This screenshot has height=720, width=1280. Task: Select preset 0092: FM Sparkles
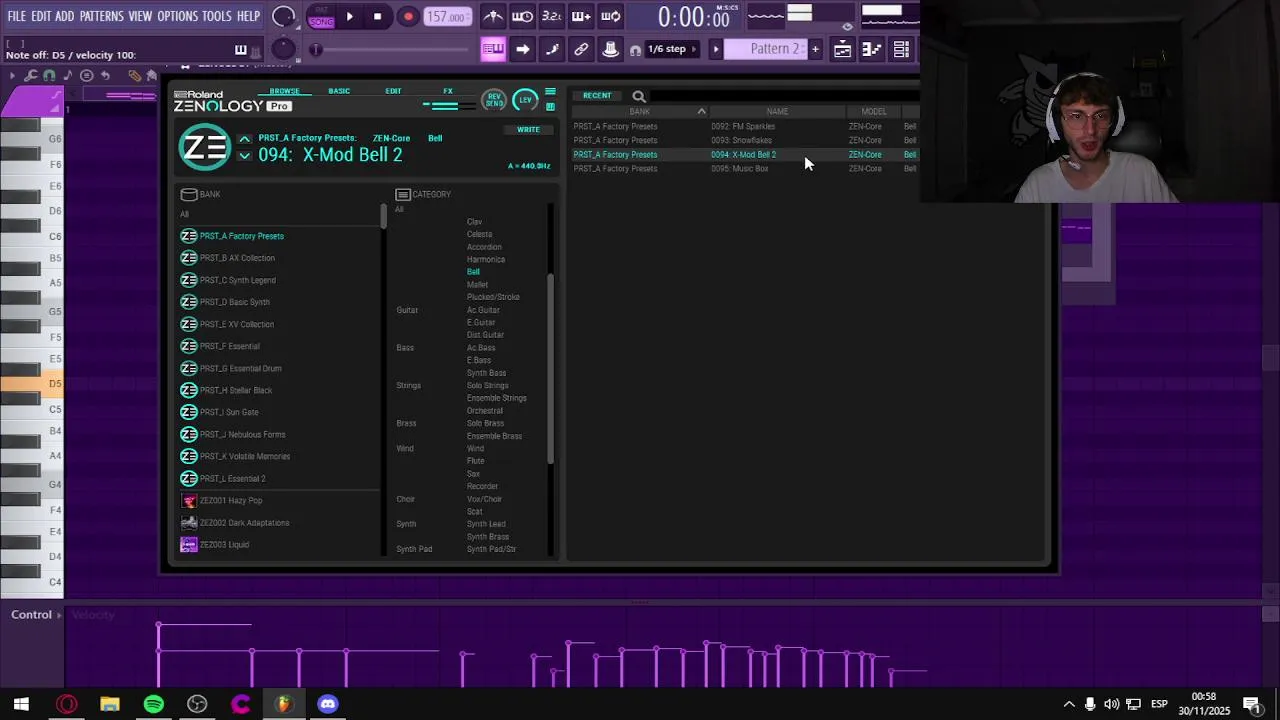(745, 127)
